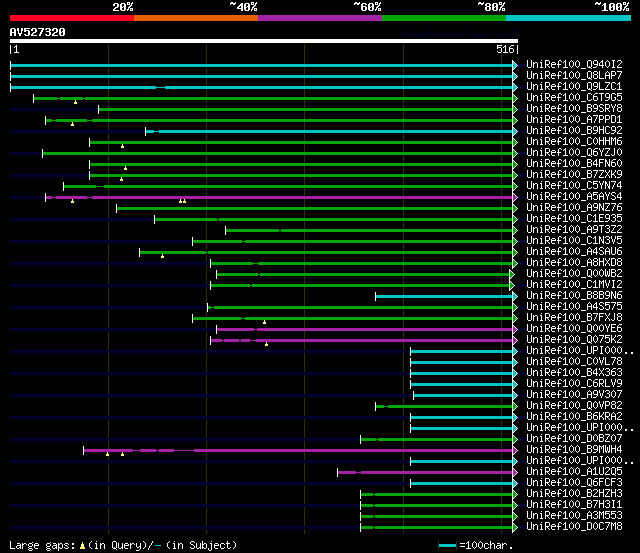Click the purple alignment bar for UniRef100_Q00YE6

[365, 329]
